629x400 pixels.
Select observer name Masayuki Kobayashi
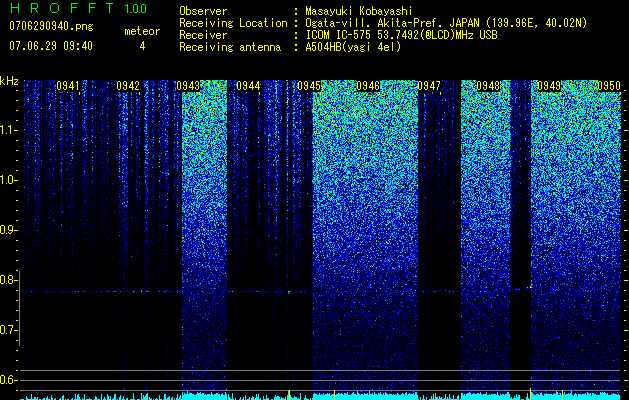tap(358, 11)
